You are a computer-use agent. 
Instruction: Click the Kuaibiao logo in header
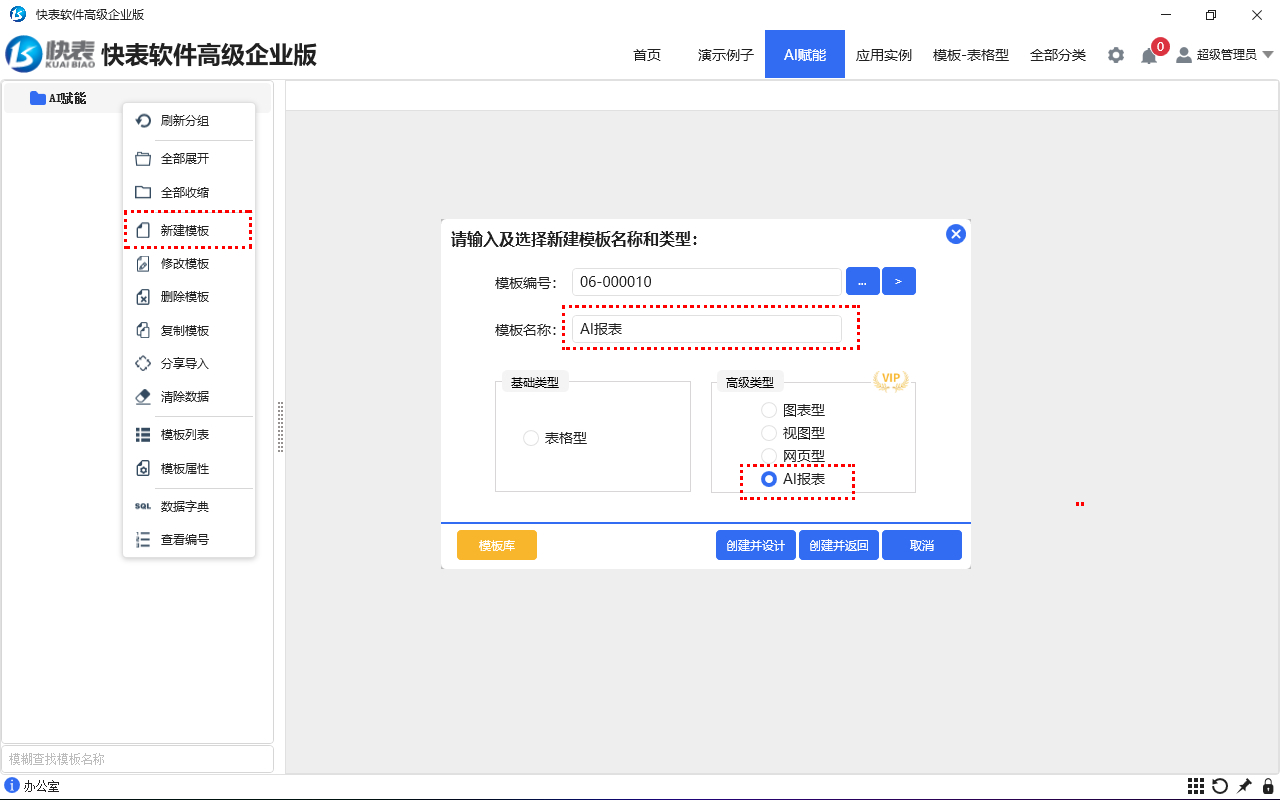pyautogui.click(x=52, y=55)
